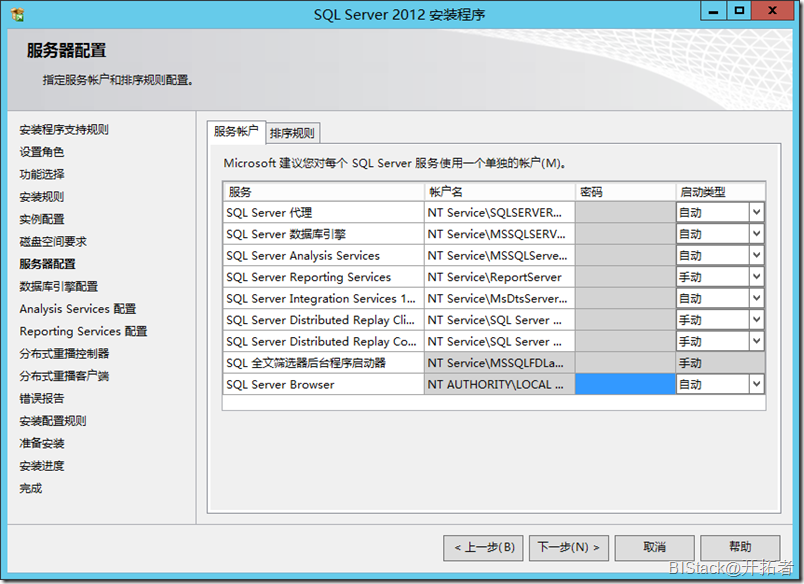The image size is (804, 584).
Task: Expand startup type for SQL Server Analysis Services
Action: coord(756,255)
